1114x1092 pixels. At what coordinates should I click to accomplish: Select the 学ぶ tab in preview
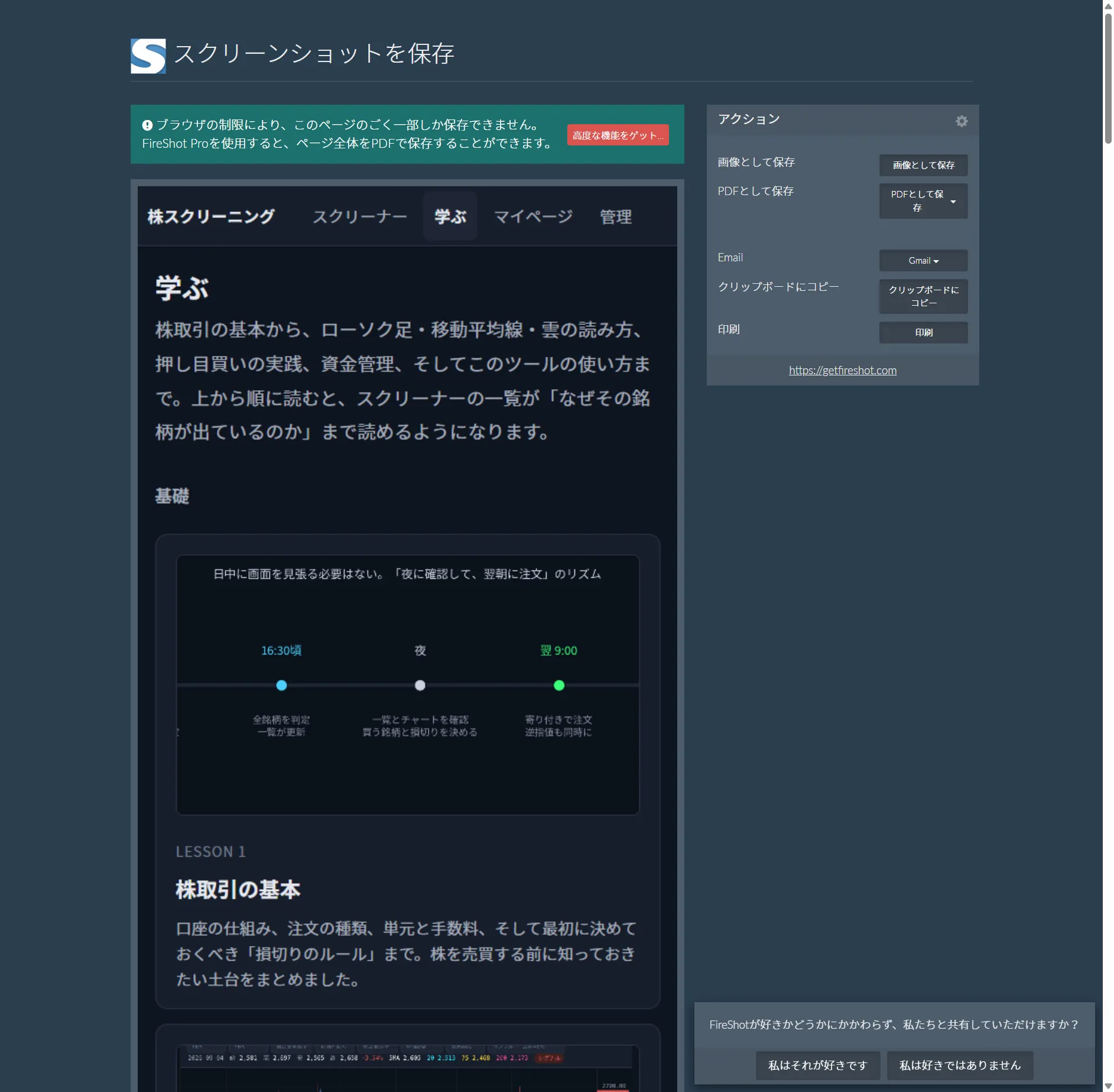[450, 216]
